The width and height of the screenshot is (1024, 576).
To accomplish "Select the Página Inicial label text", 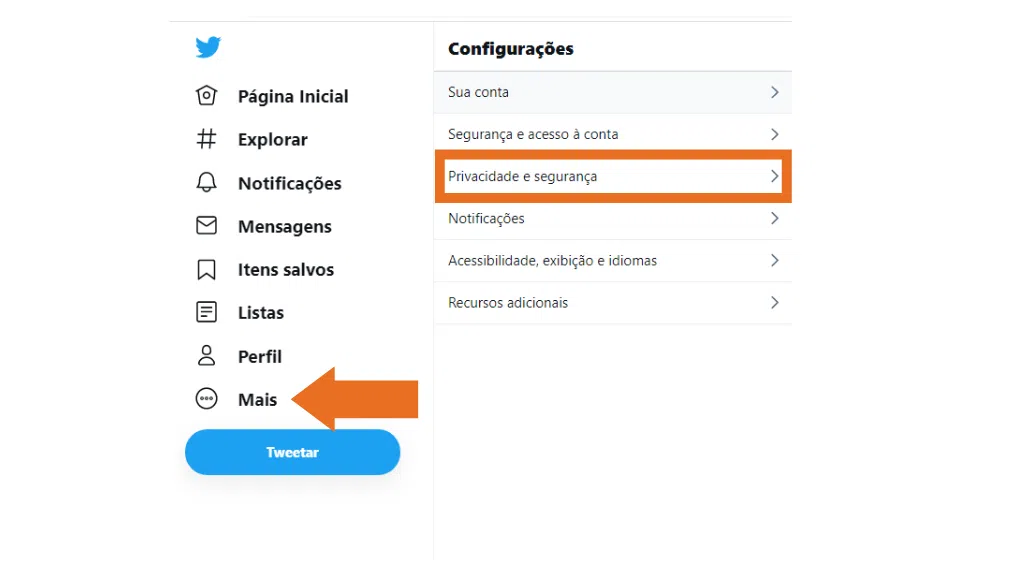I will pyautogui.click(x=292, y=96).
